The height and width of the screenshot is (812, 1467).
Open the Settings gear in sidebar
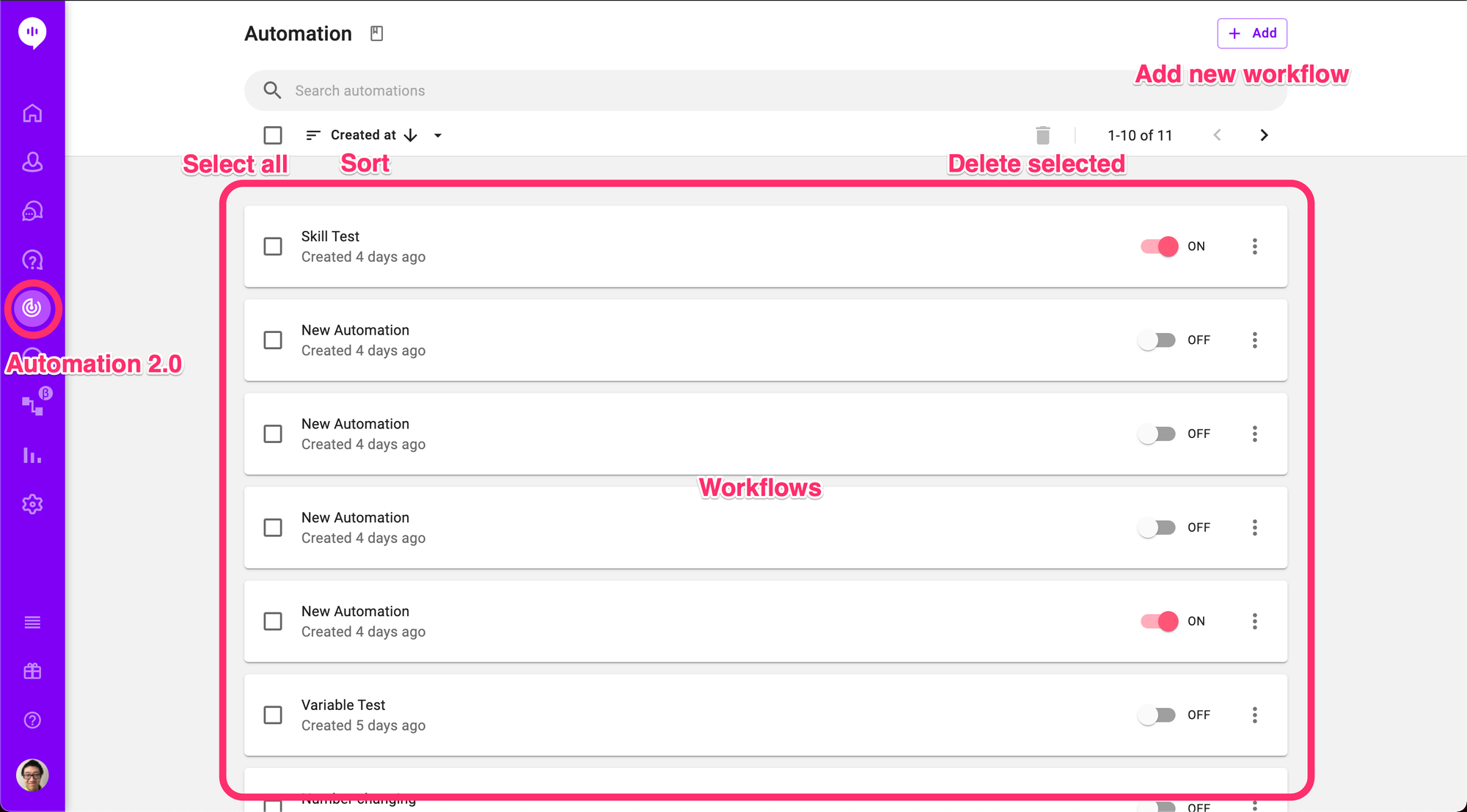pyautogui.click(x=32, y=505)
